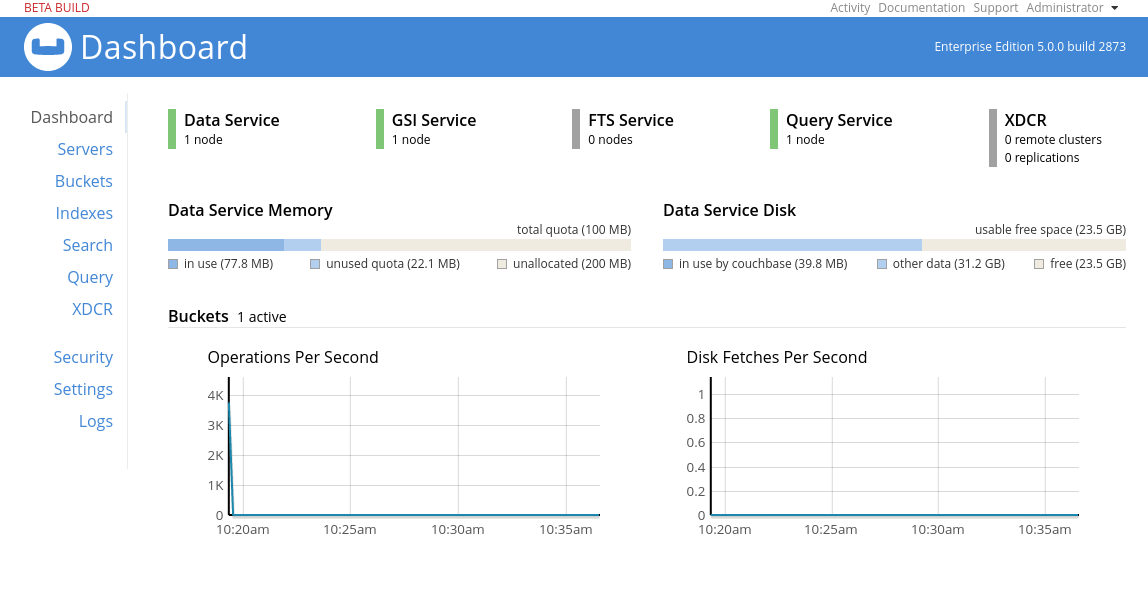The width and height of the screenshot is (1148, 604).
Task: Go to Buckets in the sidebar
Action: [84, 181]
